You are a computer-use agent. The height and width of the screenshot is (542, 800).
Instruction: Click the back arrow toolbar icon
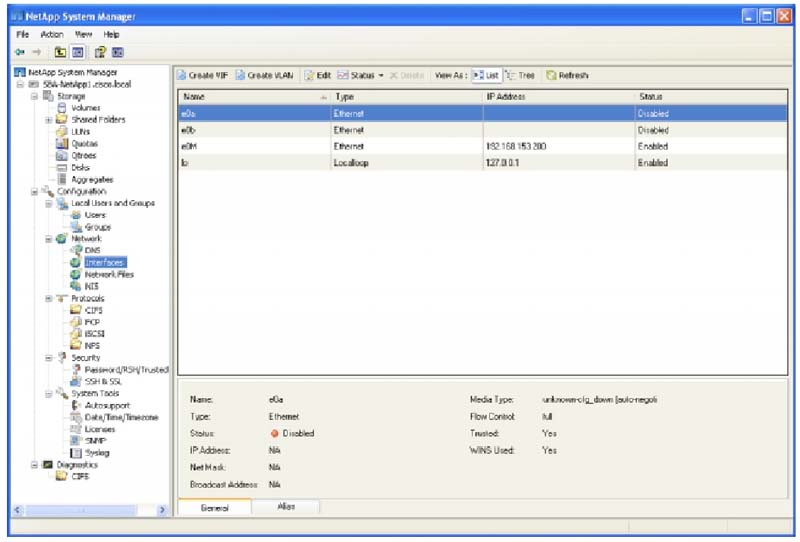point(20,51)
